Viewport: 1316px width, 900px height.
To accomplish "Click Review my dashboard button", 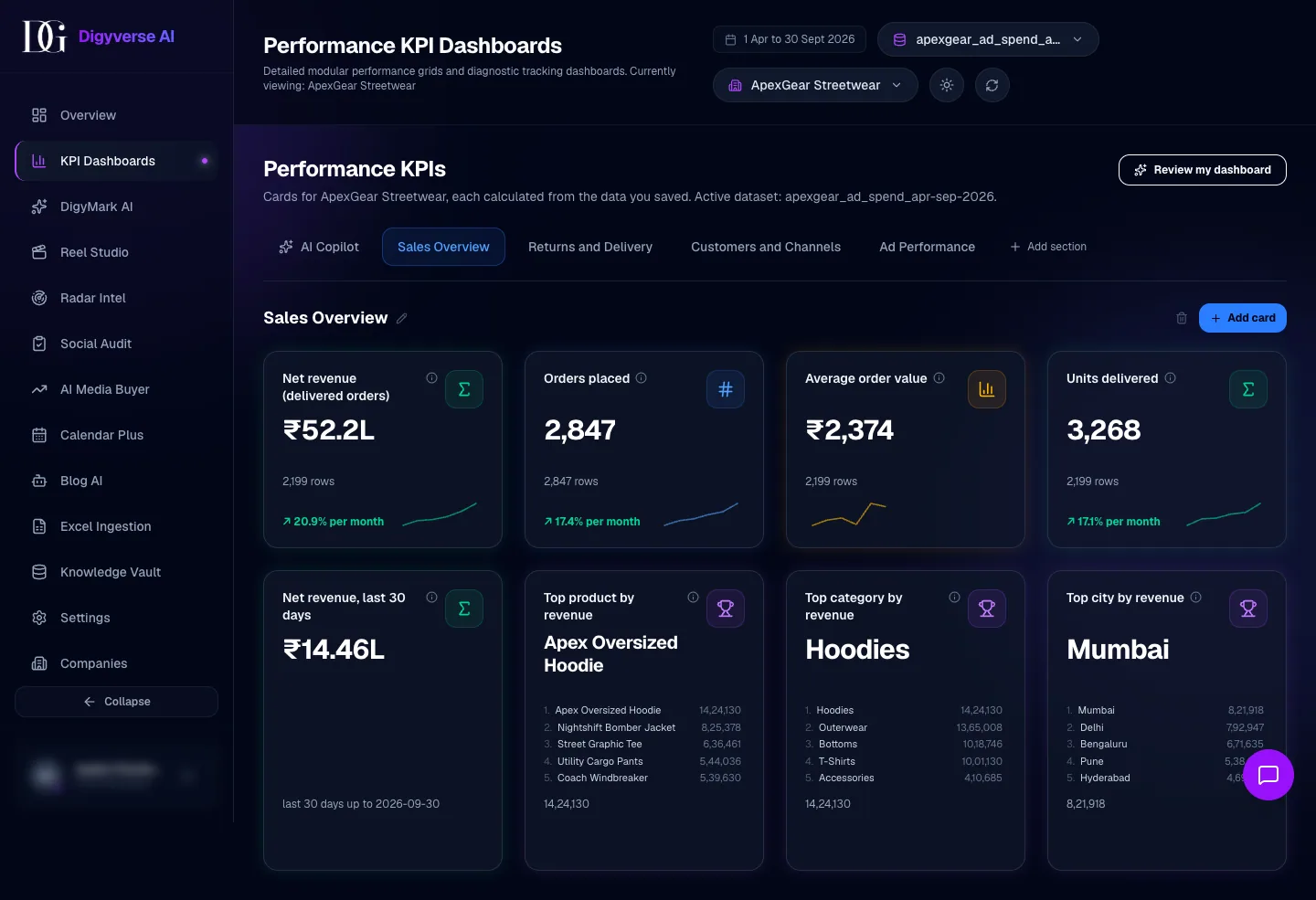I will point(1203,170).
